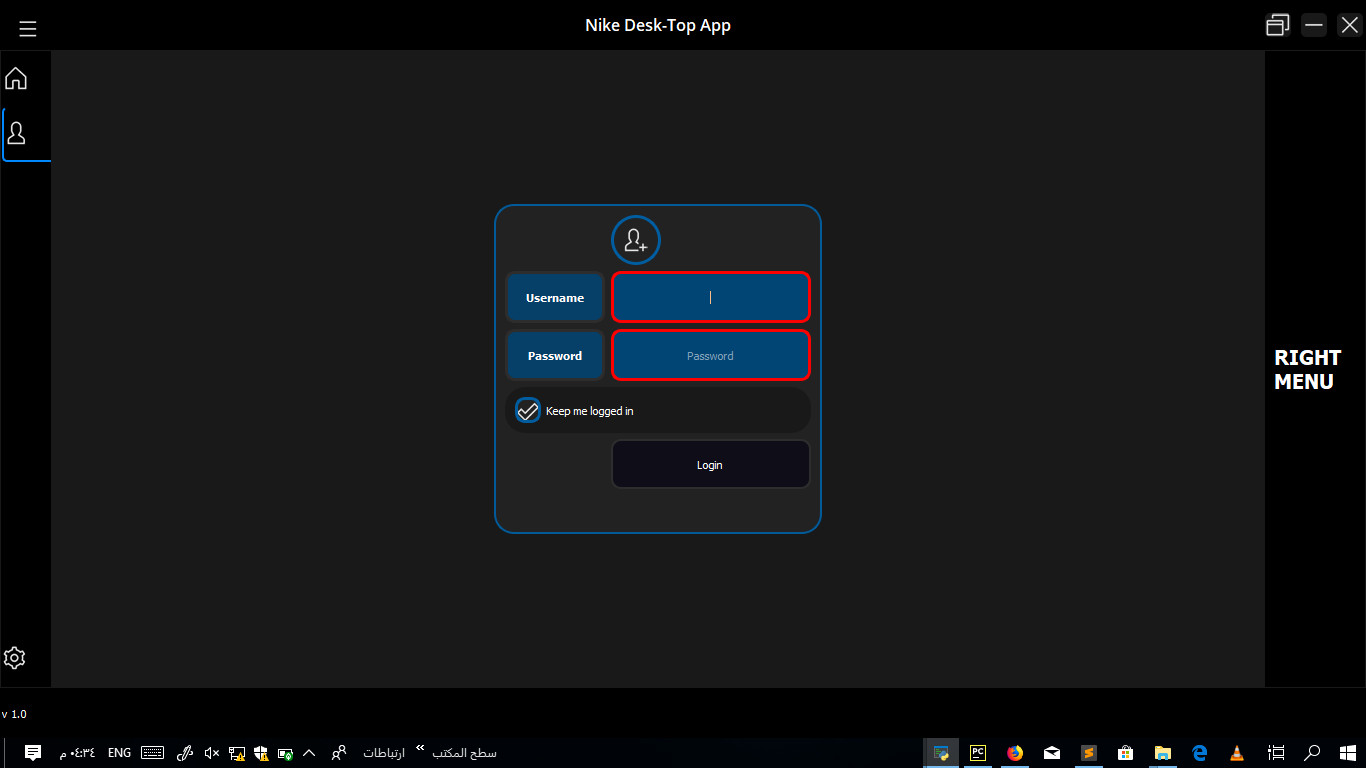
Task: Uncheck the Keep me logged in checkbox
Action: point(528,410)
